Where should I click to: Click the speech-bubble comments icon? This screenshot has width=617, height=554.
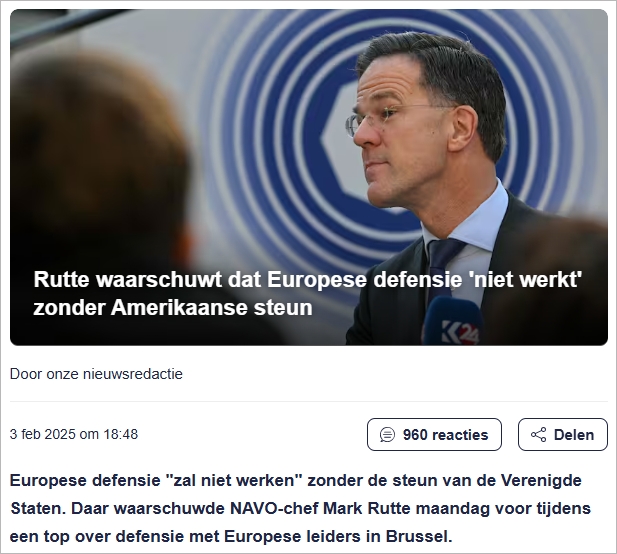point(387,435)
